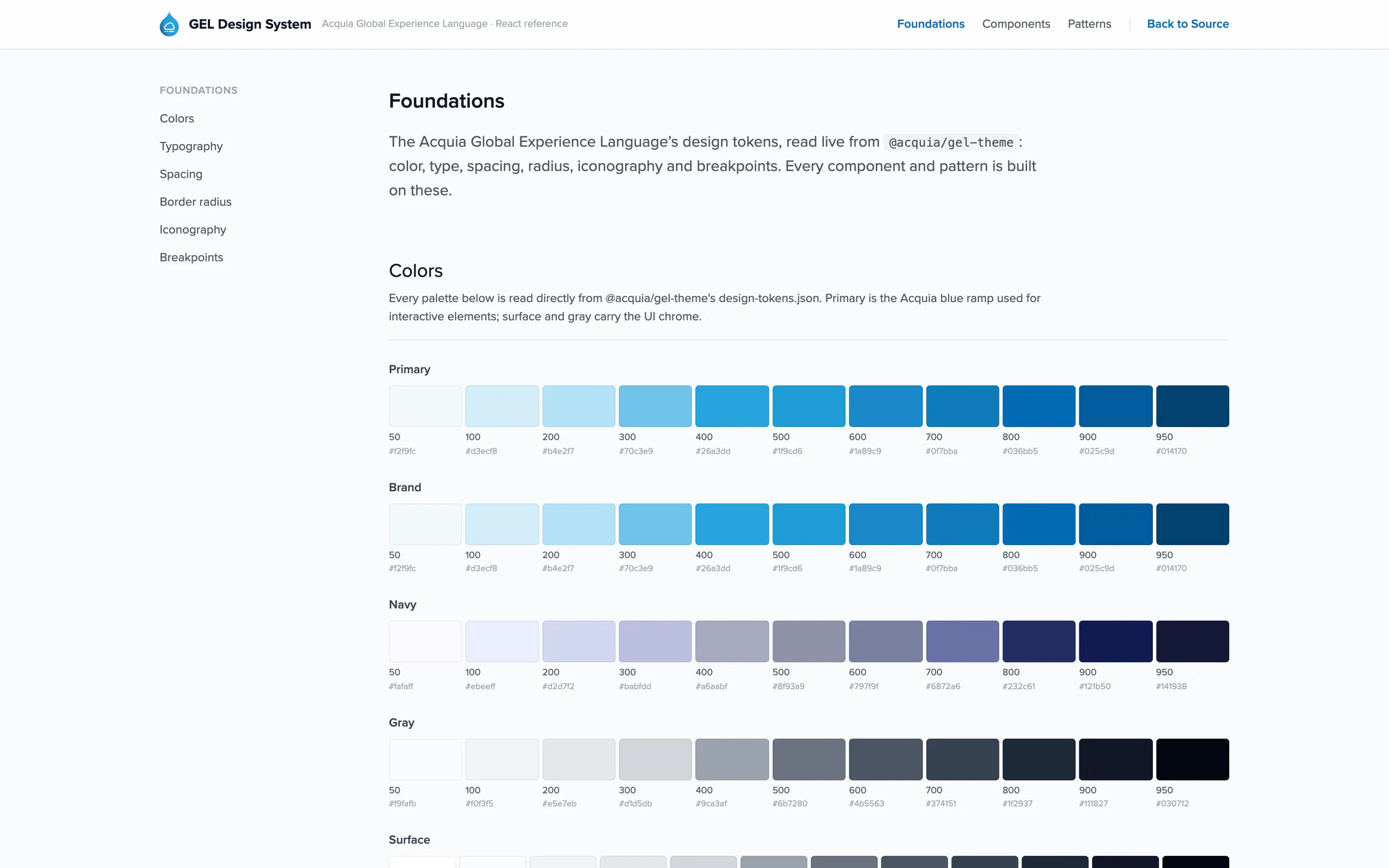
Task: Click the Brand 900 color swatch
Action: (1115, 524)
